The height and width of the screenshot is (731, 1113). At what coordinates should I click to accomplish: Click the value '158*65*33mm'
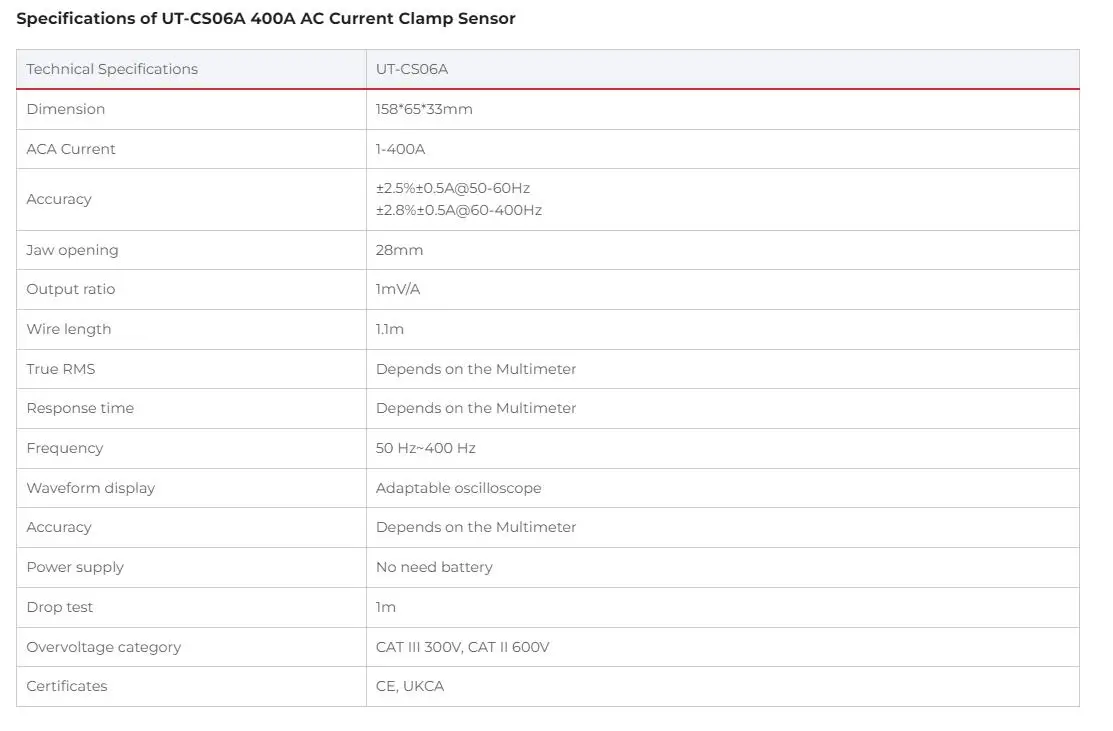[424, 109]
